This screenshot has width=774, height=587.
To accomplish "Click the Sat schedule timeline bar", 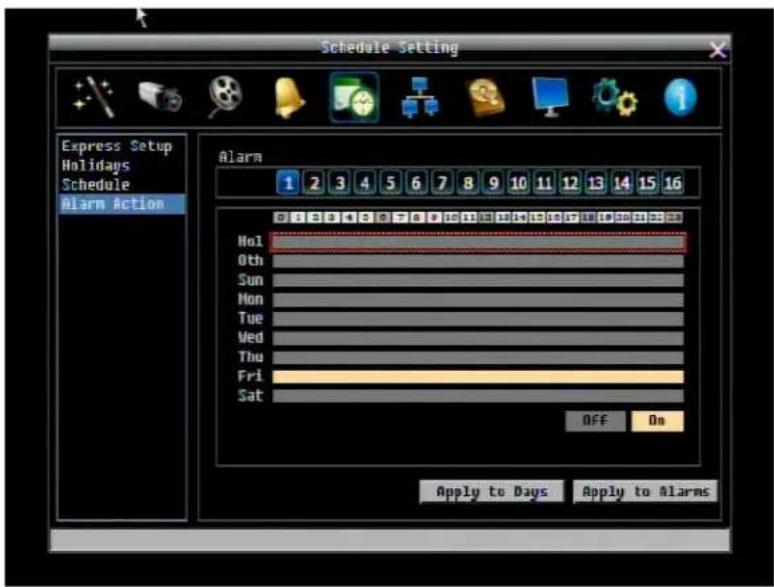I will 478,396.
